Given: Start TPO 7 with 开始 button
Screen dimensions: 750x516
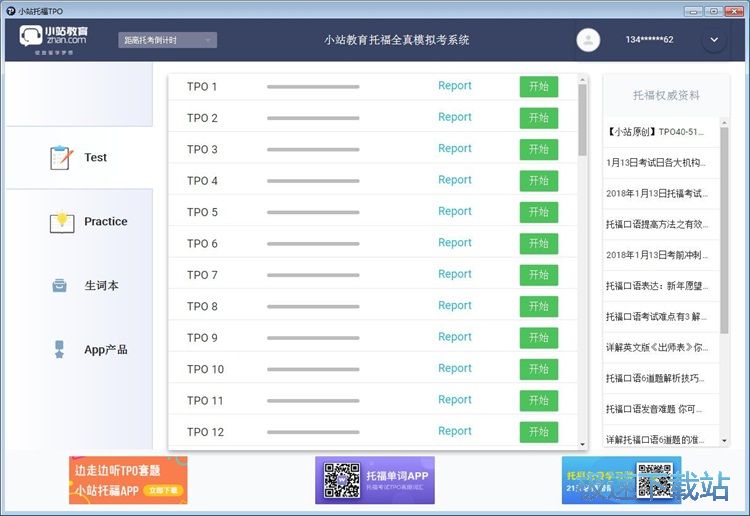Looking at the screenshot, I should point(539,275).
